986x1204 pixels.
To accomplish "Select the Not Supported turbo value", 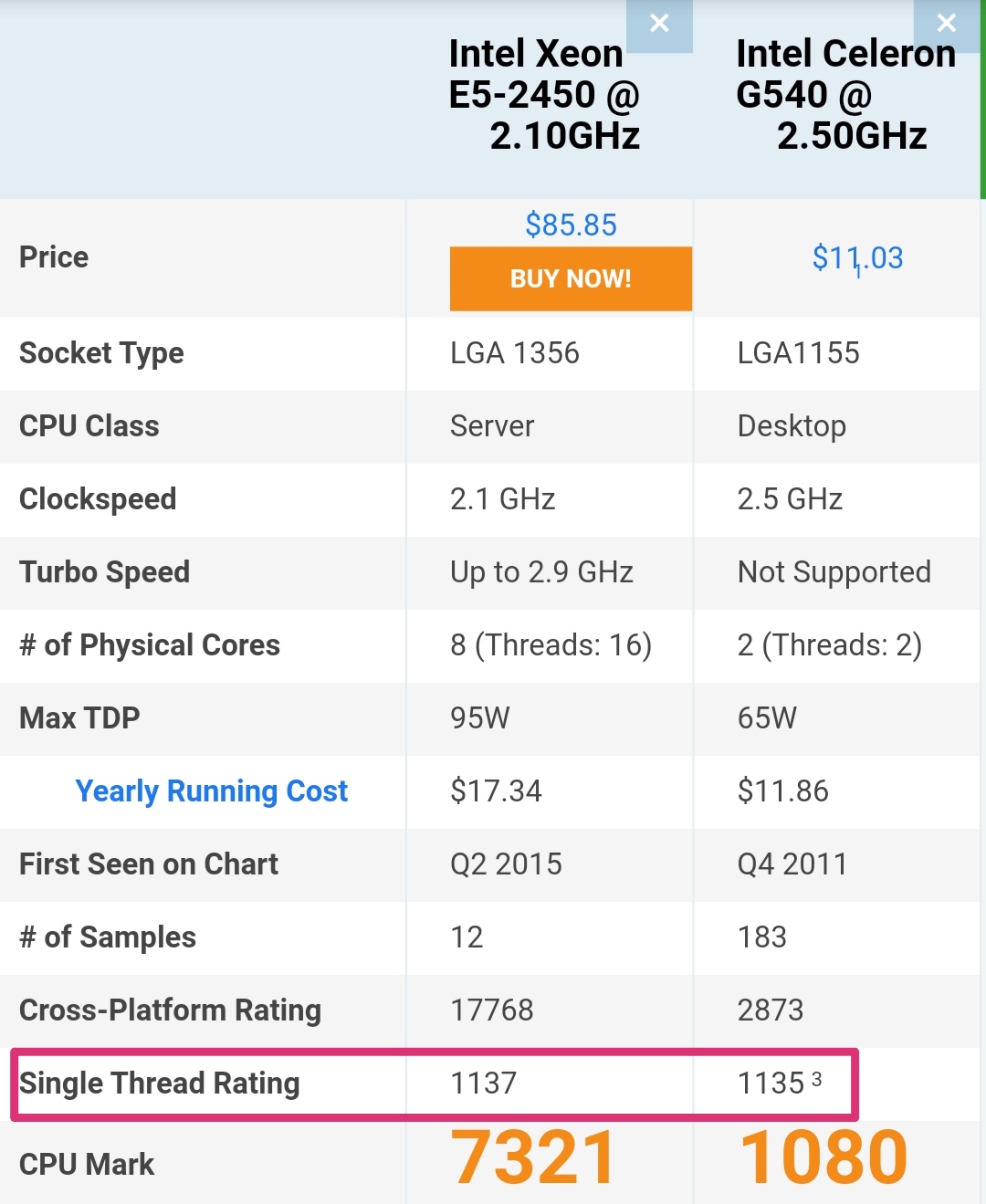I will 834,572.
